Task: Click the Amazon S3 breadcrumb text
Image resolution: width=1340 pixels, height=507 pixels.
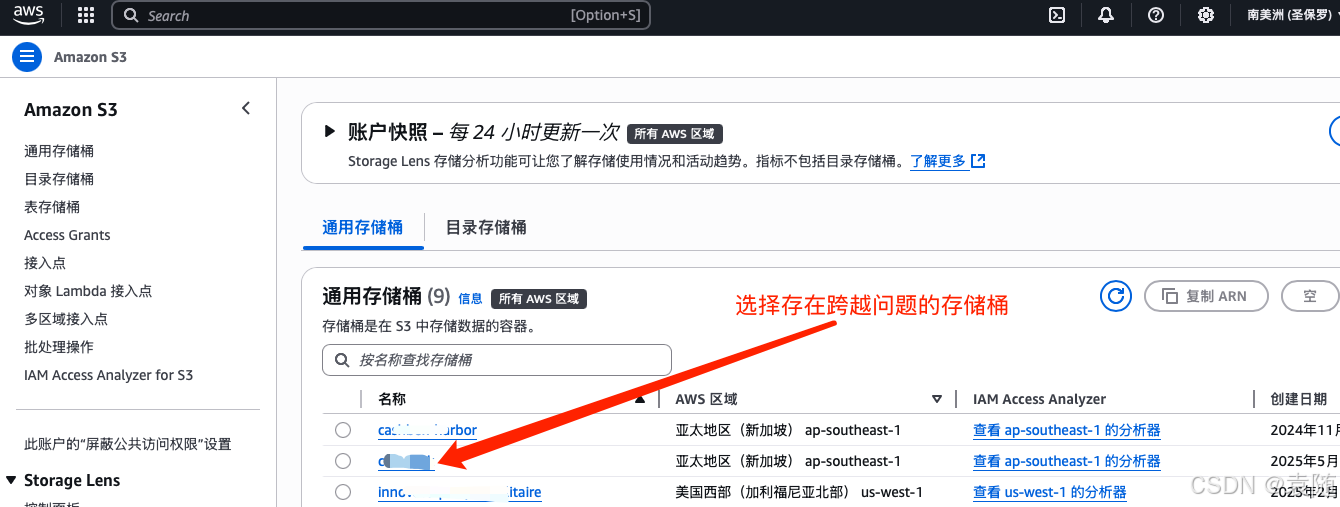Action: [x=90, y=57]
